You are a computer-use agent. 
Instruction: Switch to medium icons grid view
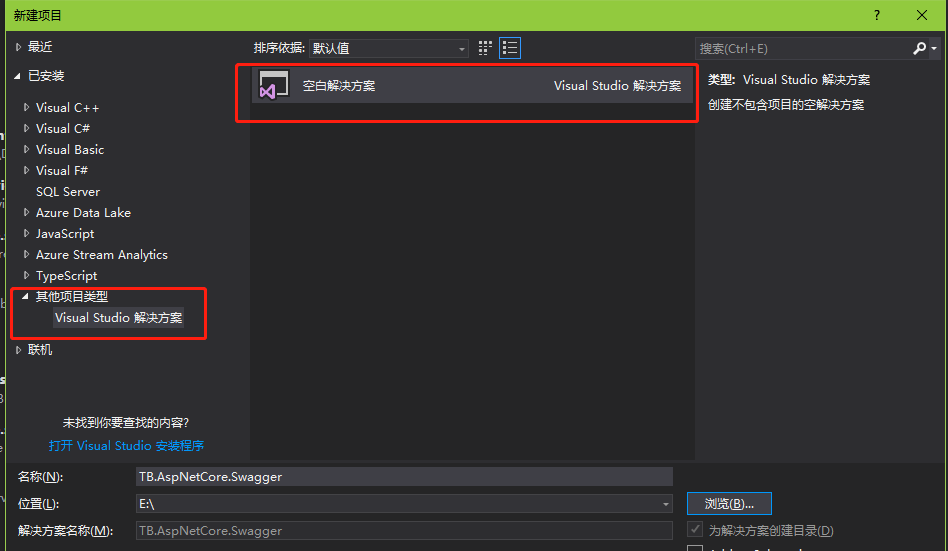point(485,48)
